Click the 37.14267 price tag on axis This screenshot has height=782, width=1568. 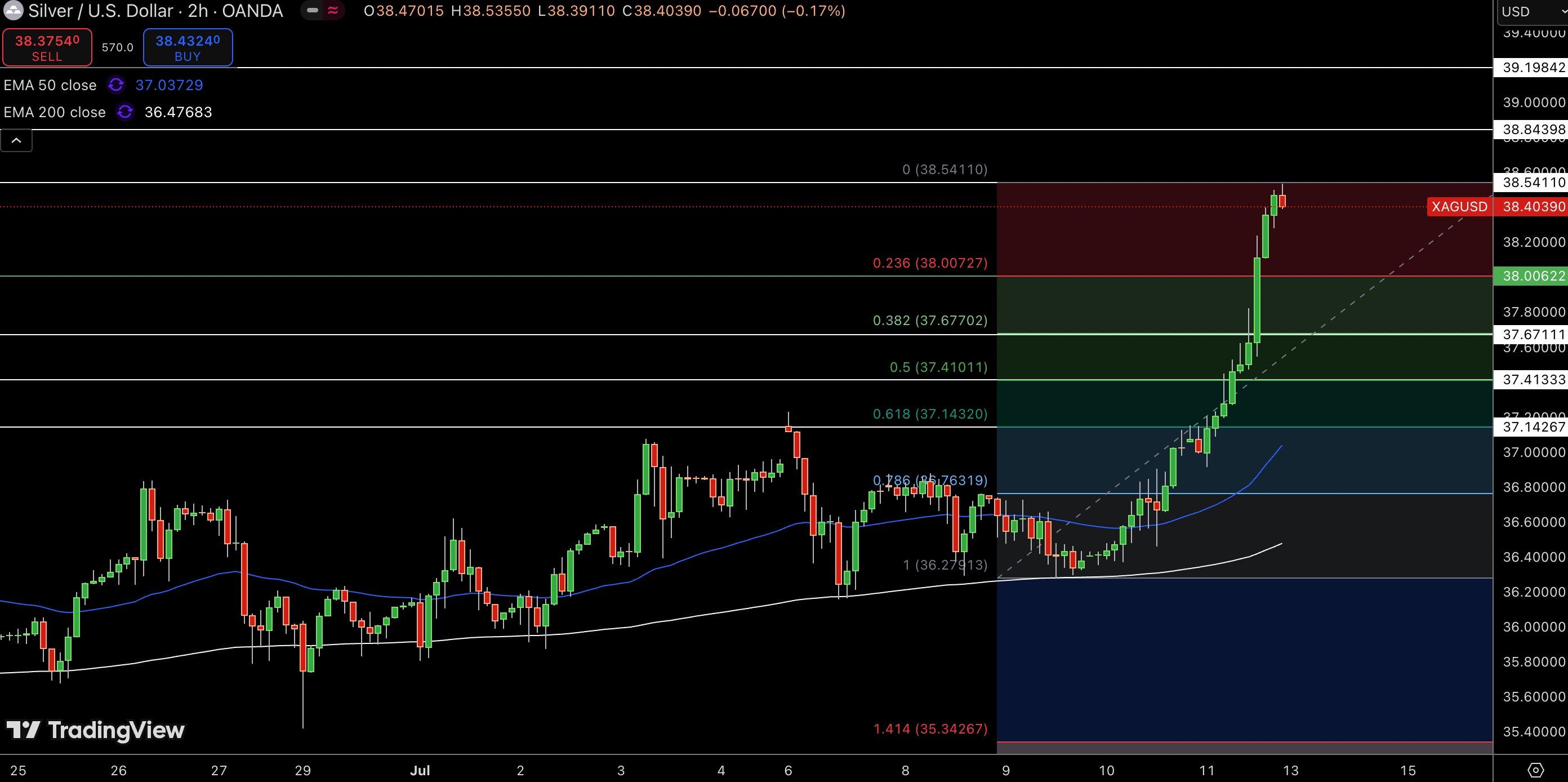pos(1531,427)
